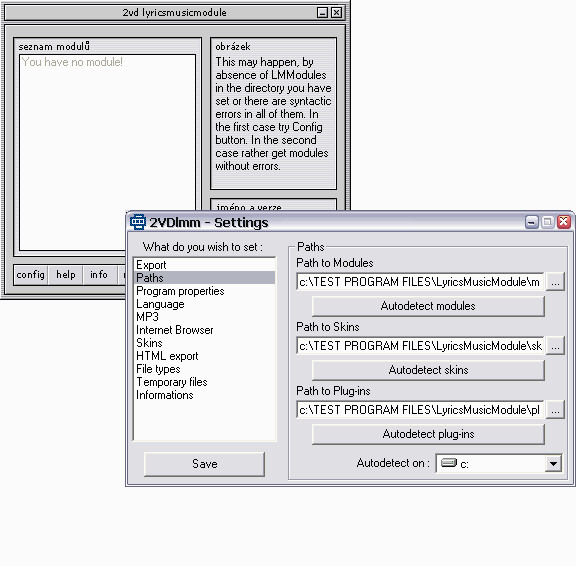
Task: Click the Path to Plug-ins input field
Action: point(420,410)
